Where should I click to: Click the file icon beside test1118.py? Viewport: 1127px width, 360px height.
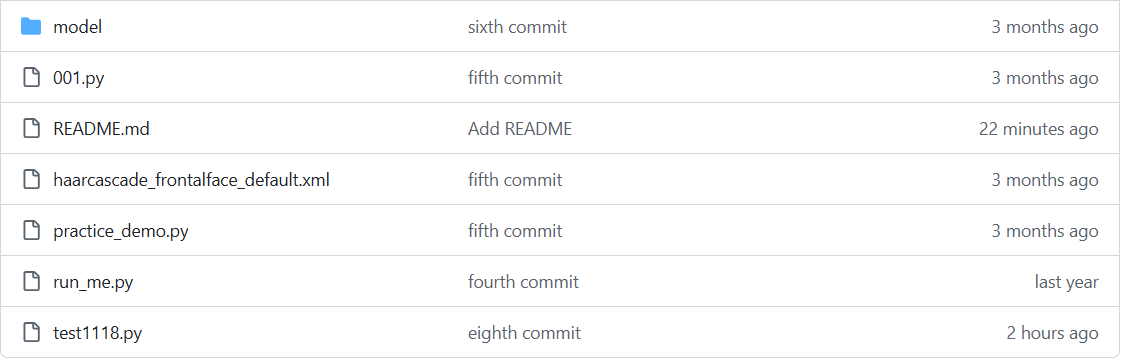coord(31,333)
